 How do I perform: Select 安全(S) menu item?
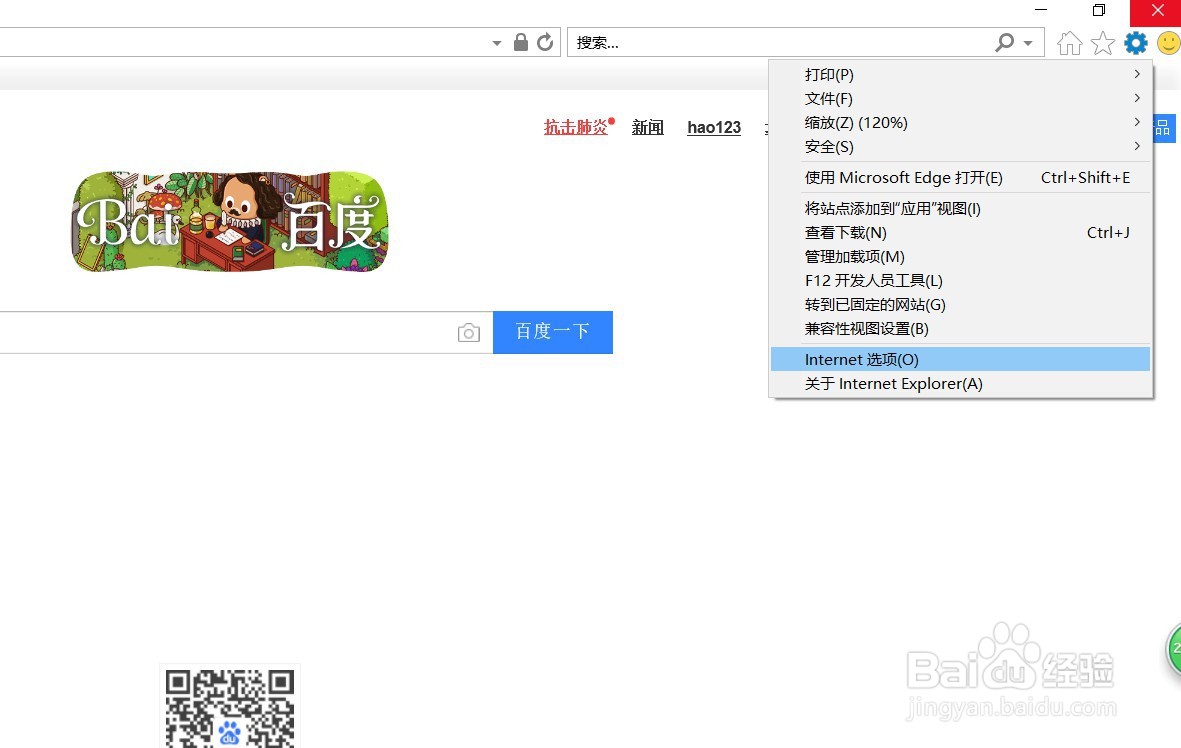960,147
